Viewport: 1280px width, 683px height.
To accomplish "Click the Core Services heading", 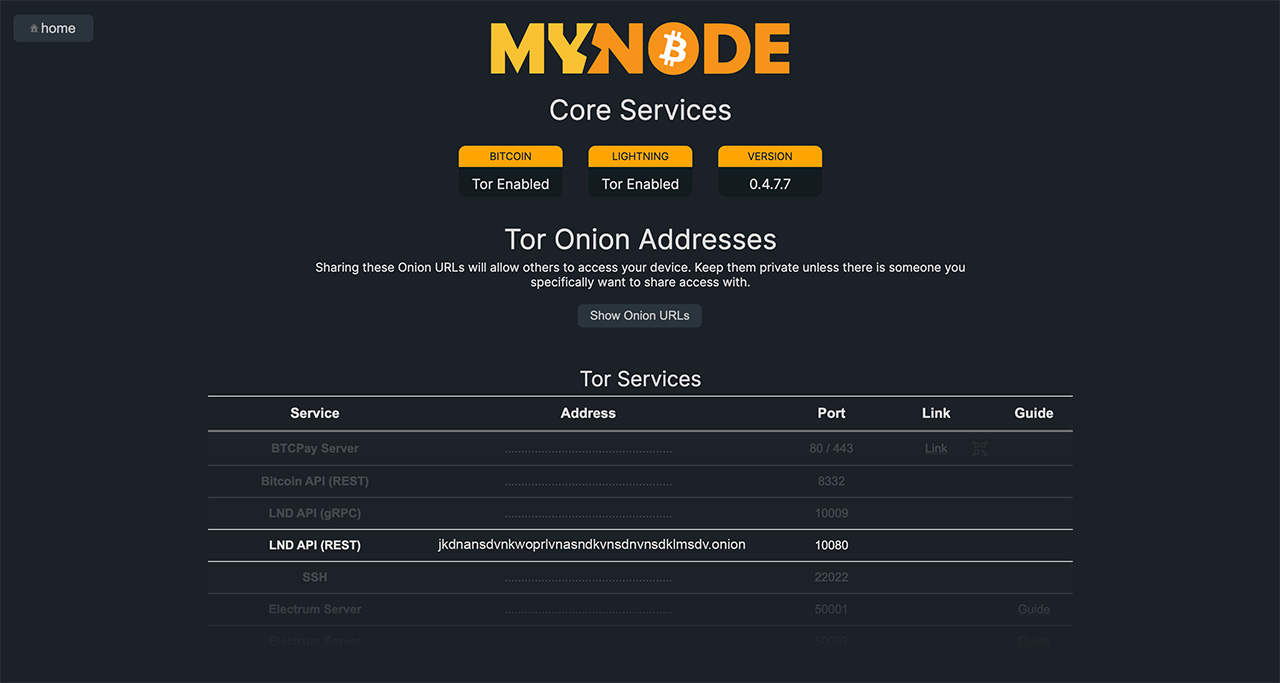I will (x=640, y=110).
